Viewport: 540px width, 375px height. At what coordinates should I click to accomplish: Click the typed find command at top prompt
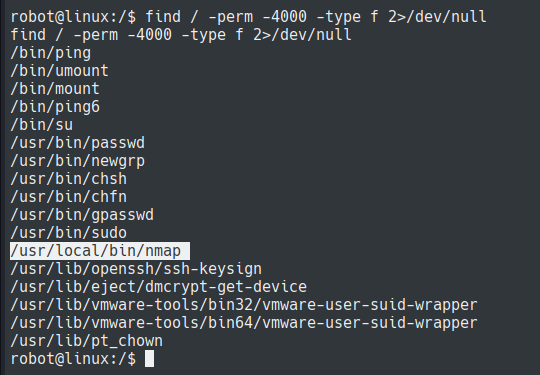coord(316,17)
